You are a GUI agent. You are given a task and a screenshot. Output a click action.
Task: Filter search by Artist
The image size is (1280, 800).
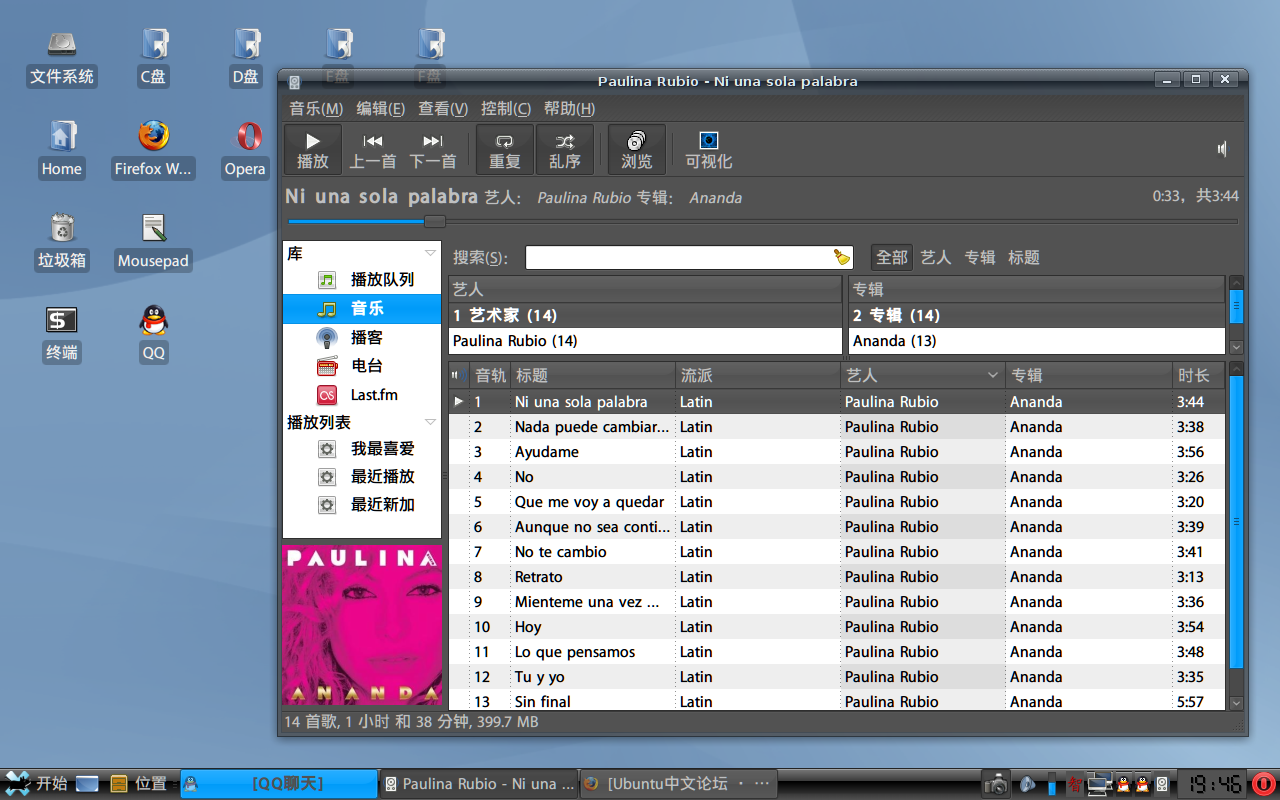coord(936,258)
